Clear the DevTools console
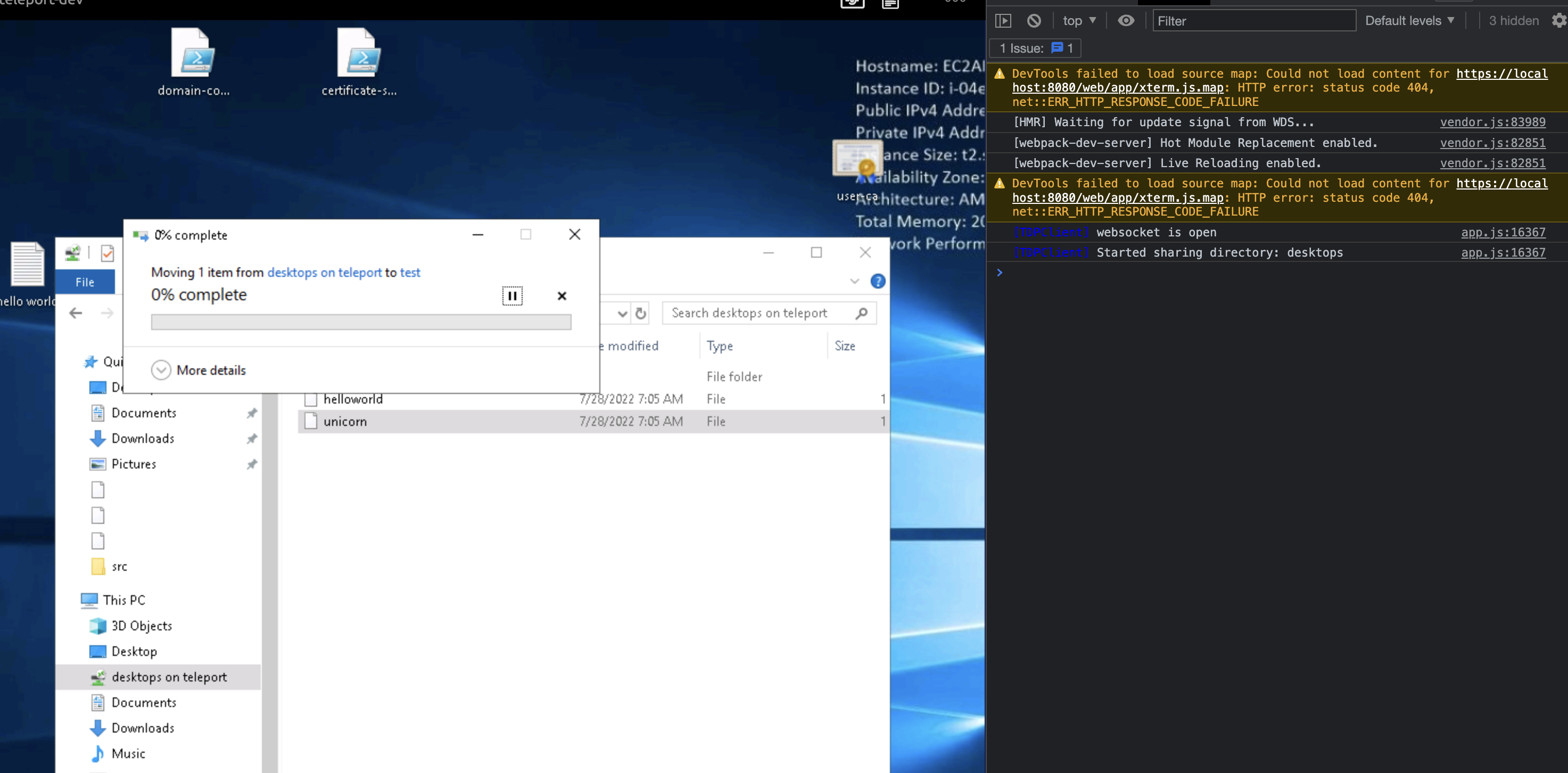The height and width of the screenshot is (773, 1568). tap(1034, 21)
